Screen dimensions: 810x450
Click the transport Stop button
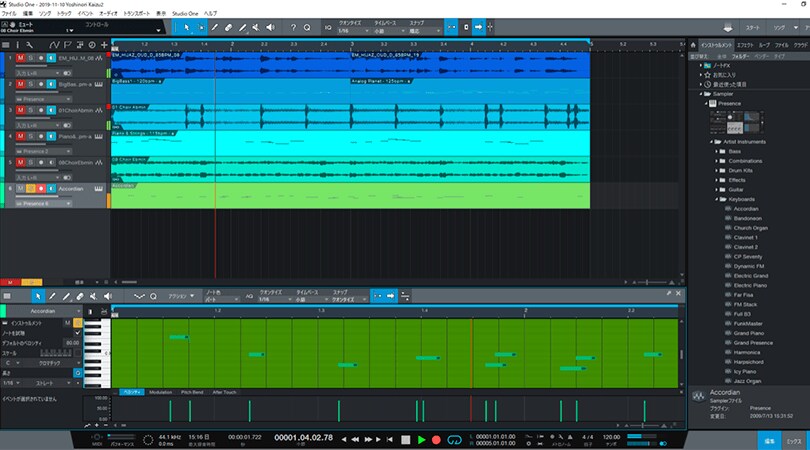click(406, 440)
